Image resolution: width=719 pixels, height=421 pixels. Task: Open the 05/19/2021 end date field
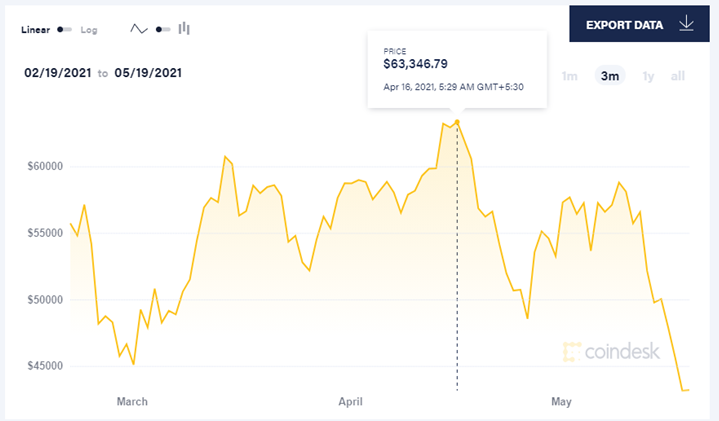tap(148, 73)
